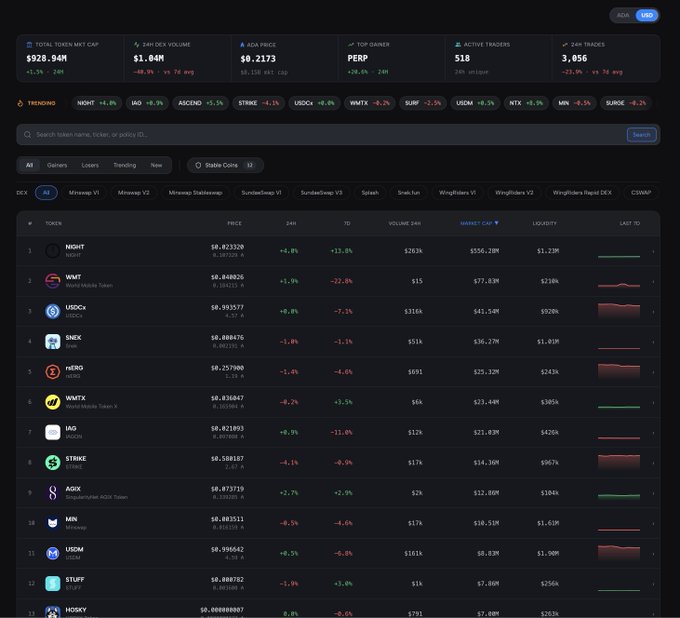
Task: Click the STUFF token logo icon
Action: 52,584
